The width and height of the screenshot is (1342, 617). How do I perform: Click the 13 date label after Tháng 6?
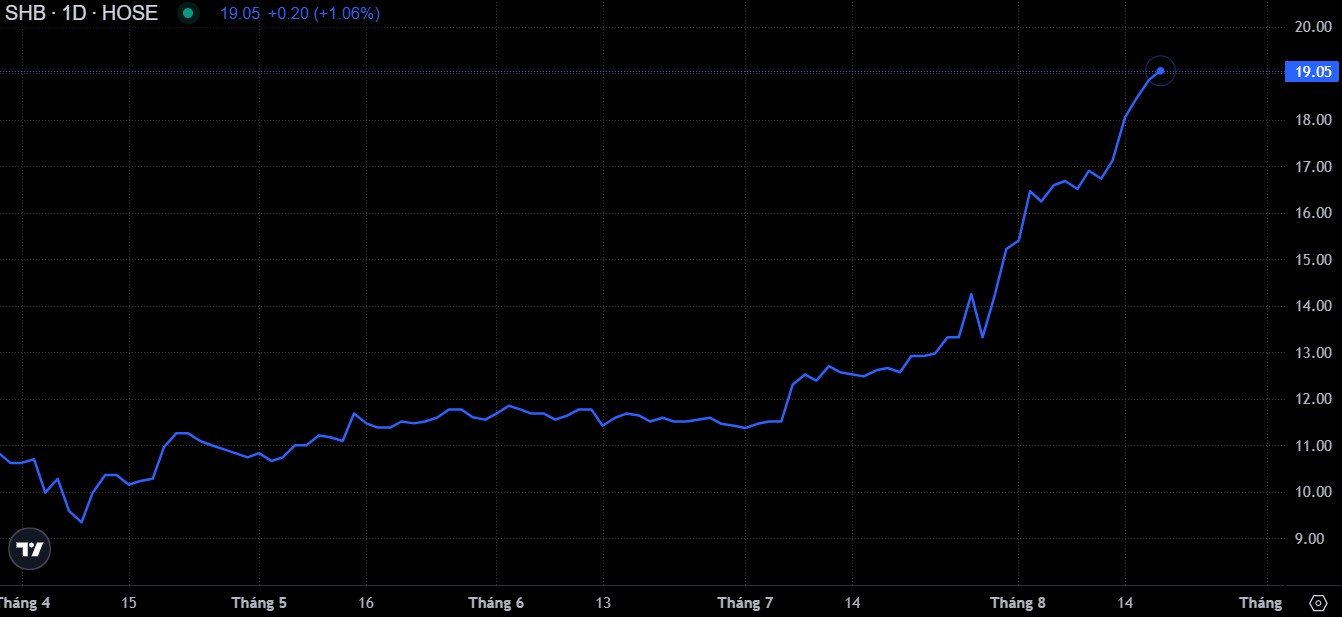[603, 603]
